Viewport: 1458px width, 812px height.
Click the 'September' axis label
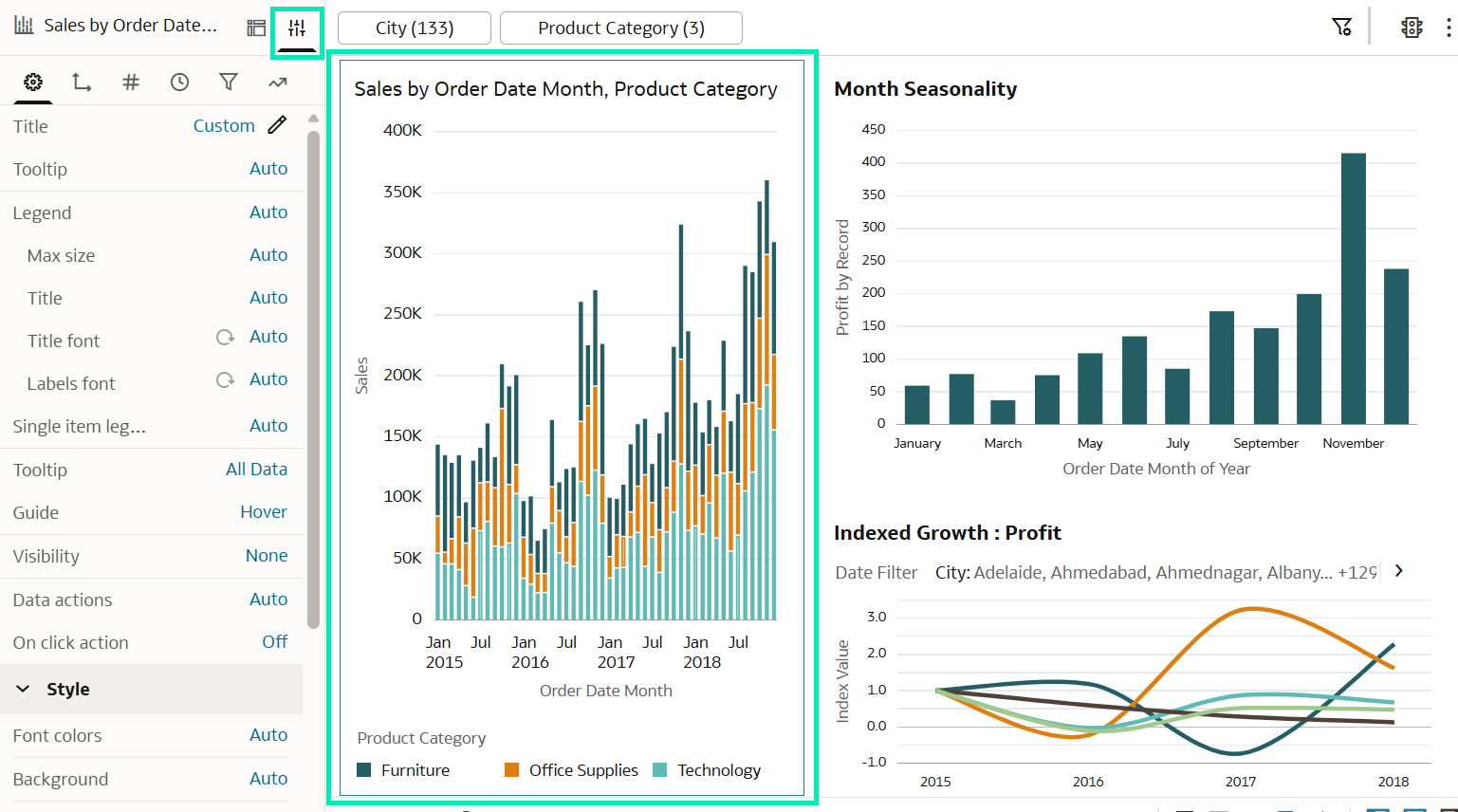[1265, 443]
